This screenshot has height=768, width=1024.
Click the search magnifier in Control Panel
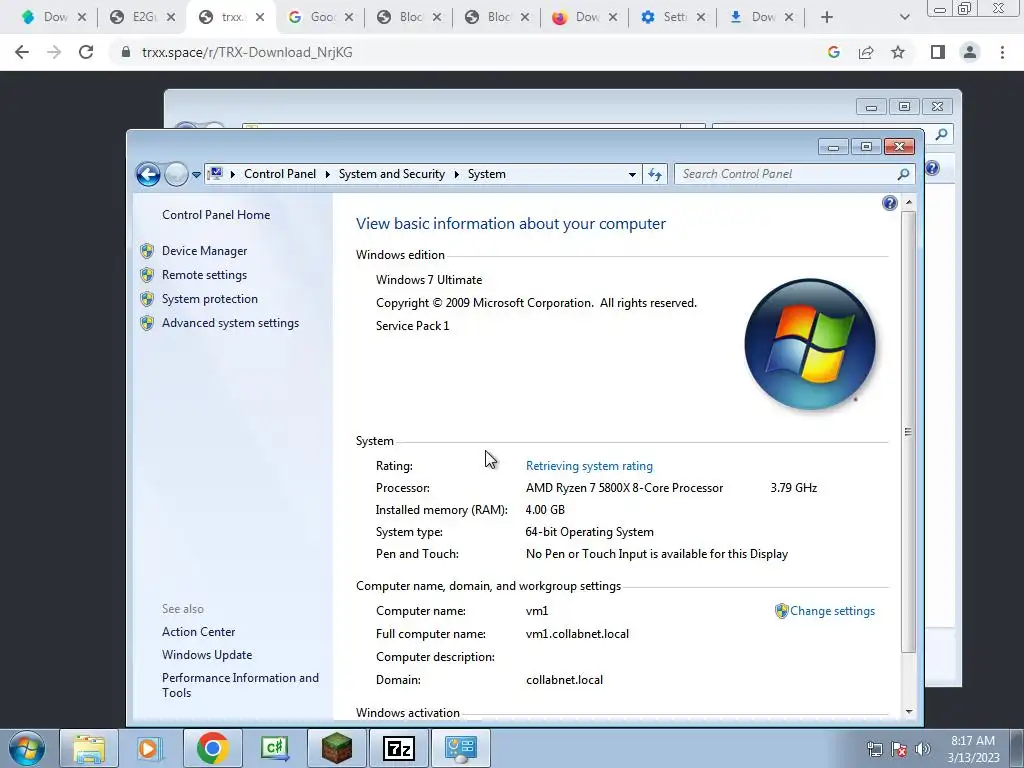point(903,174)
